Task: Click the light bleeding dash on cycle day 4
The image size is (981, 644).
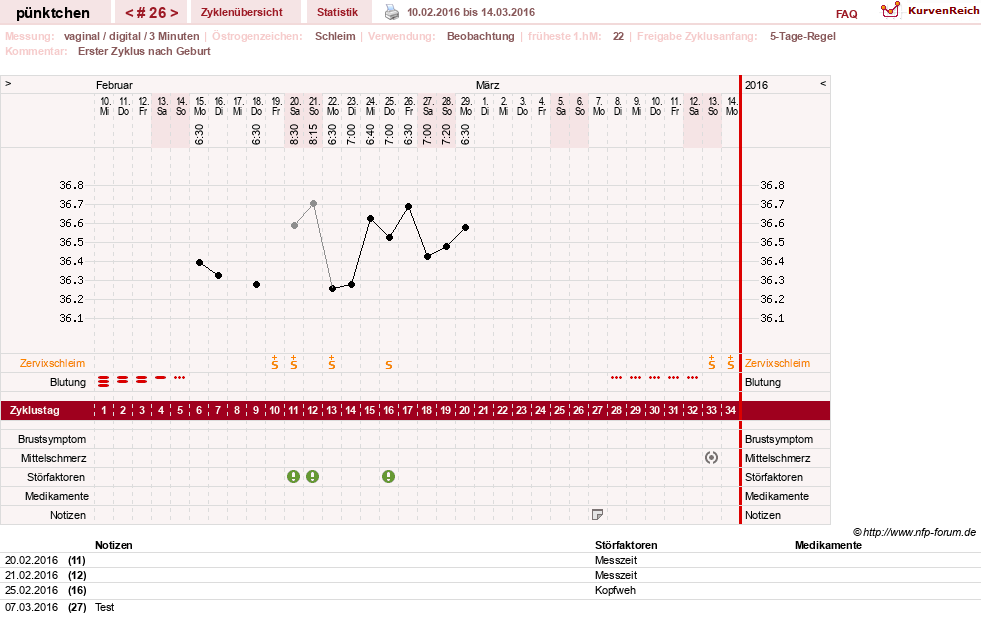Action: pyautogui.click(x=161, y=377)
